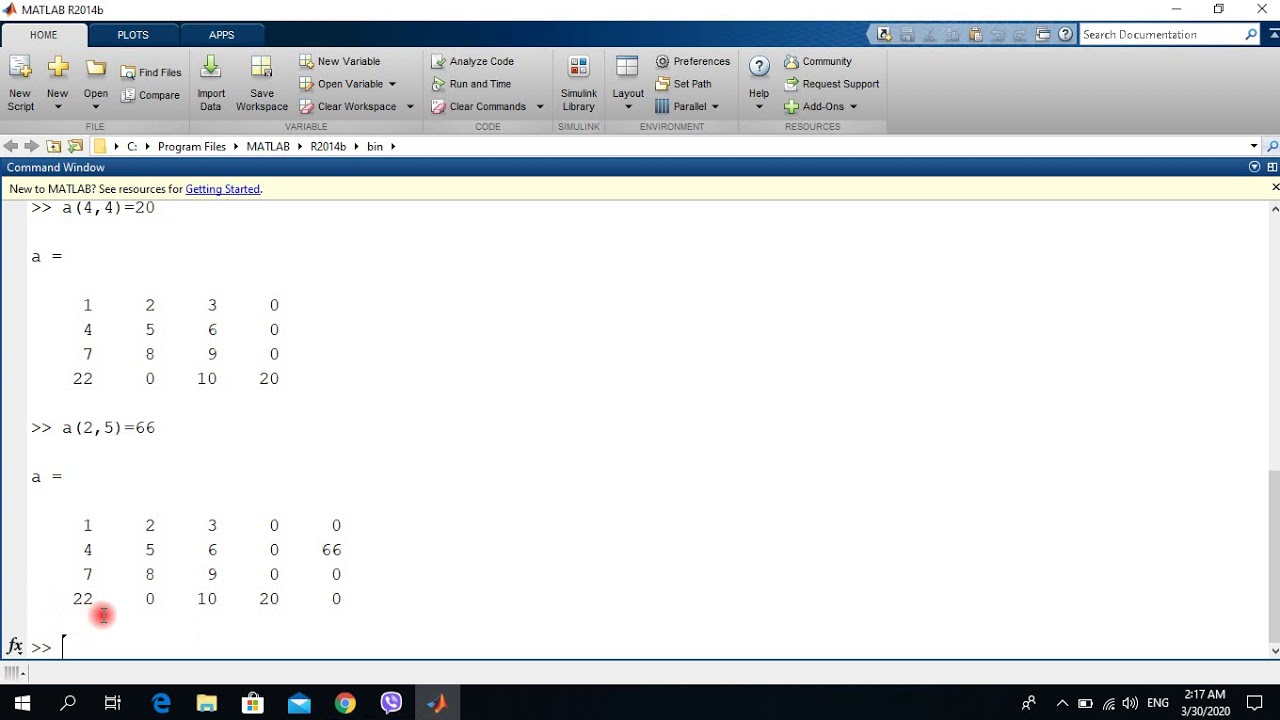Click MATLAB folder in address path
This screenshot has height=720, width=1280.
click(x=268, y=146)
